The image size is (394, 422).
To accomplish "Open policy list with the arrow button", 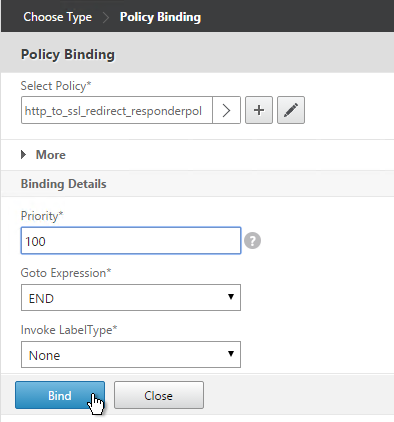I will coord(226,110).
